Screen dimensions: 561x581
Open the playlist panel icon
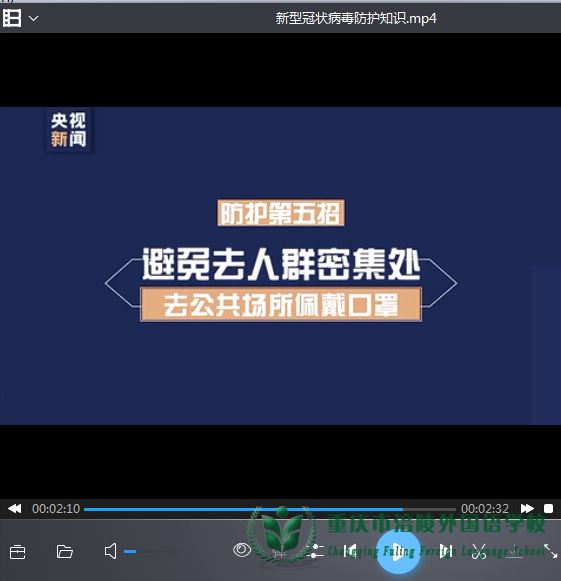coord(12,18)
